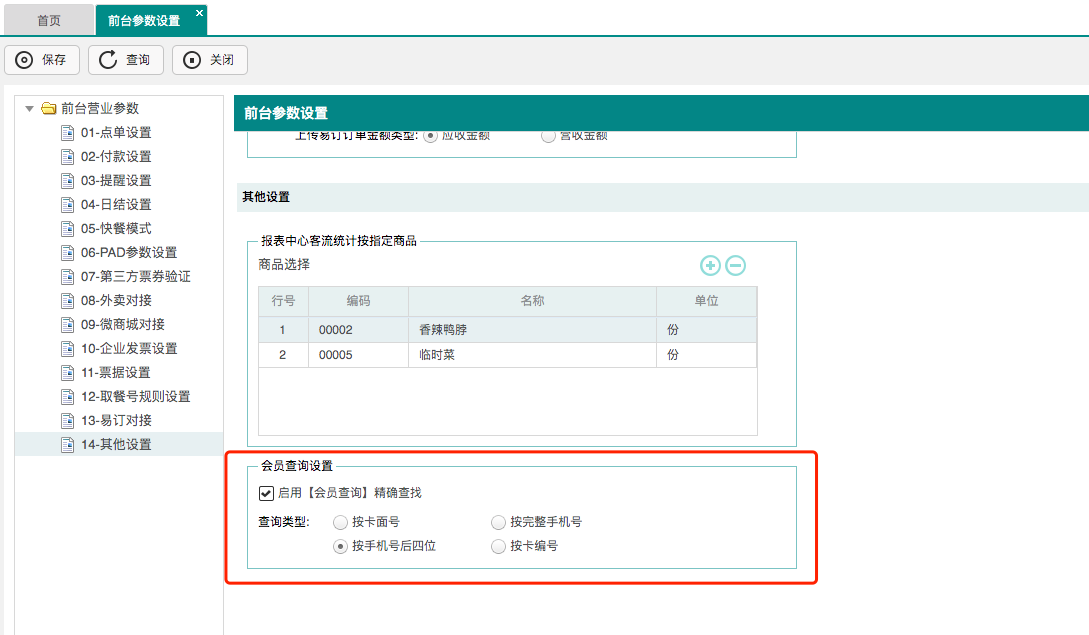Open 11-票据设置 in the tree
Screen dimensions: 1089x635
click(116, 372)
